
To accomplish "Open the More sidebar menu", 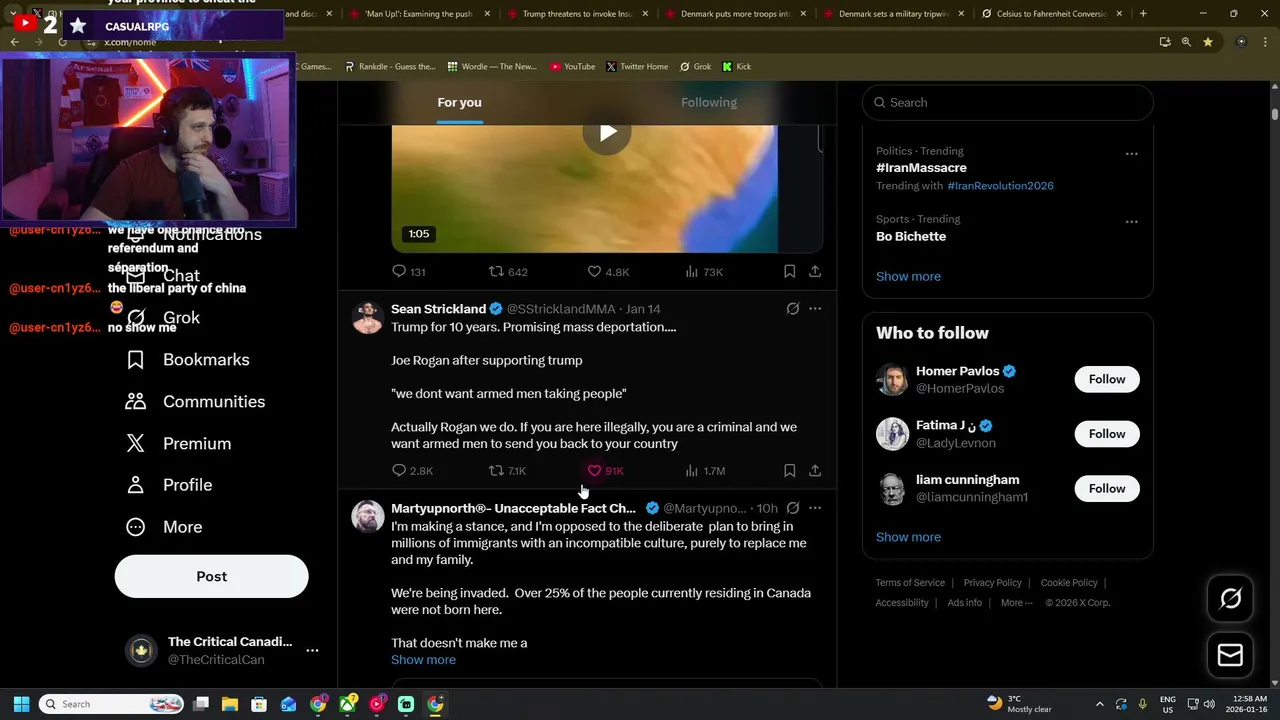I will [163, 527].
